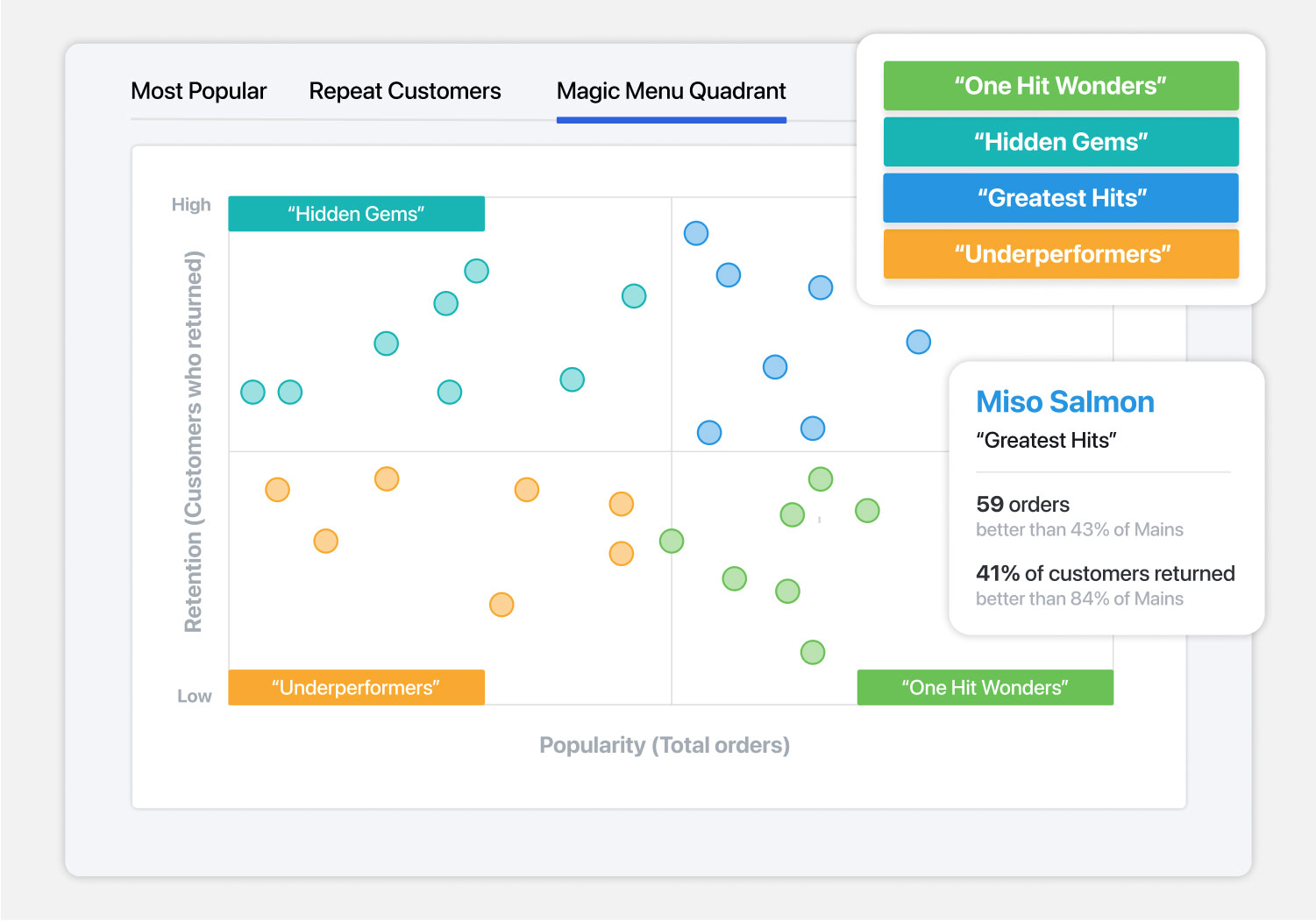Select the blue "Greatest Hits" legend button
This screenshot has height=921, width=1316.
pyautogui.click(x=1061, y=198)
